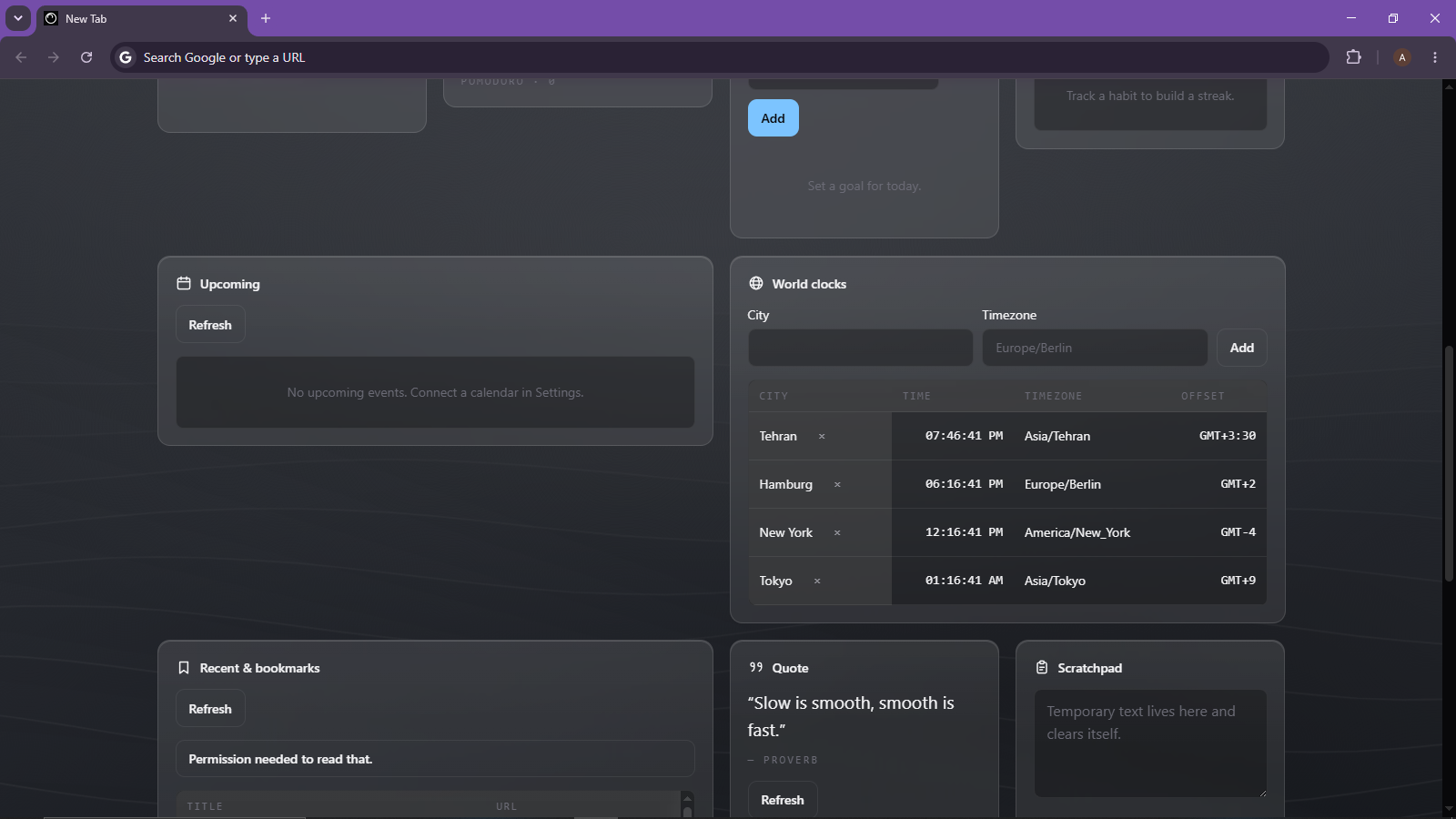Refresh the Recent & bookmarks panel
The width and height of the screenshot is (1456, 819).
210,709
